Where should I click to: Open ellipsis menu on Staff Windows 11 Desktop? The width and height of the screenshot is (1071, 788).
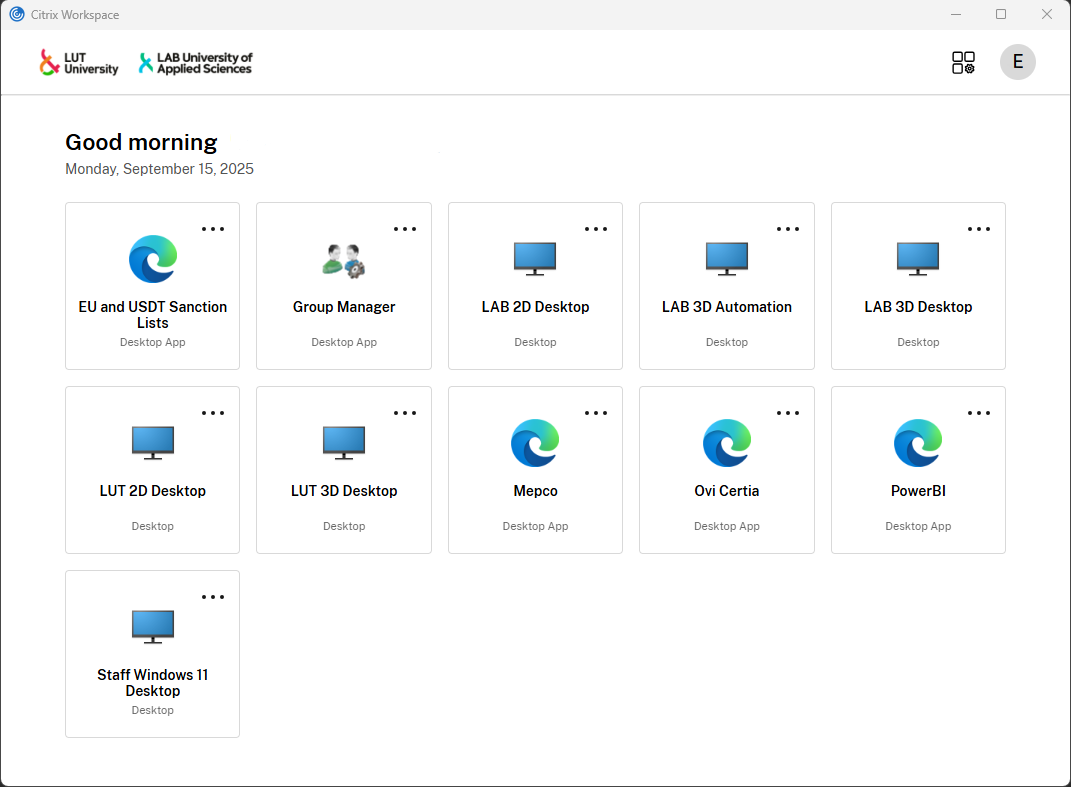tap(213, 596)
